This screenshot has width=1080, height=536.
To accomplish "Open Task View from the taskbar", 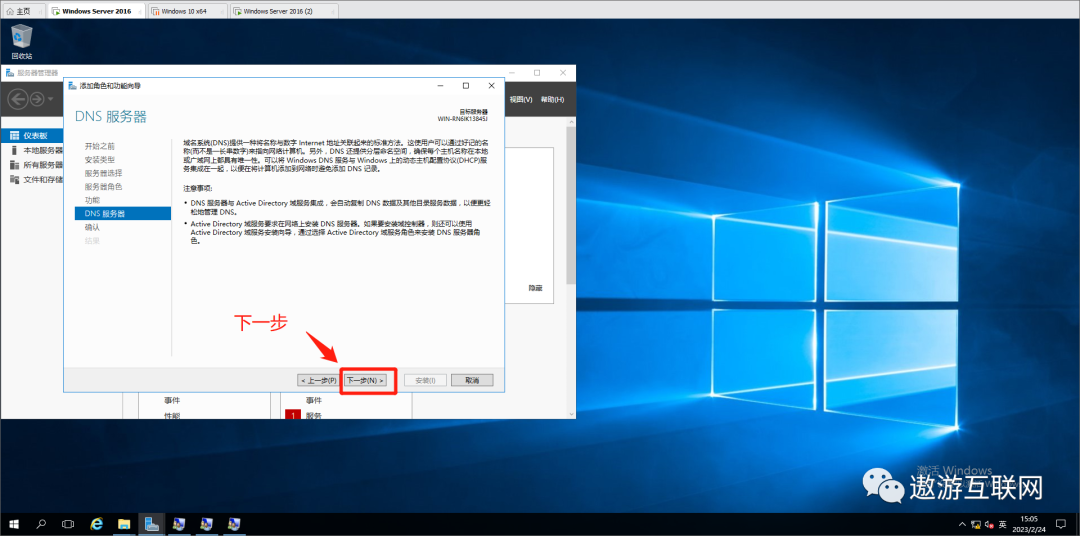I will [x=68, y=524].
